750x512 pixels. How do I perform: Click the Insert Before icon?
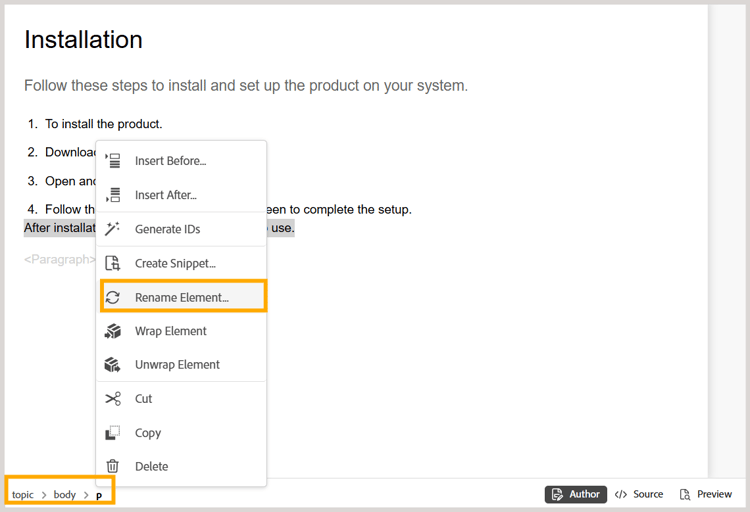click(x=113, y=161)
